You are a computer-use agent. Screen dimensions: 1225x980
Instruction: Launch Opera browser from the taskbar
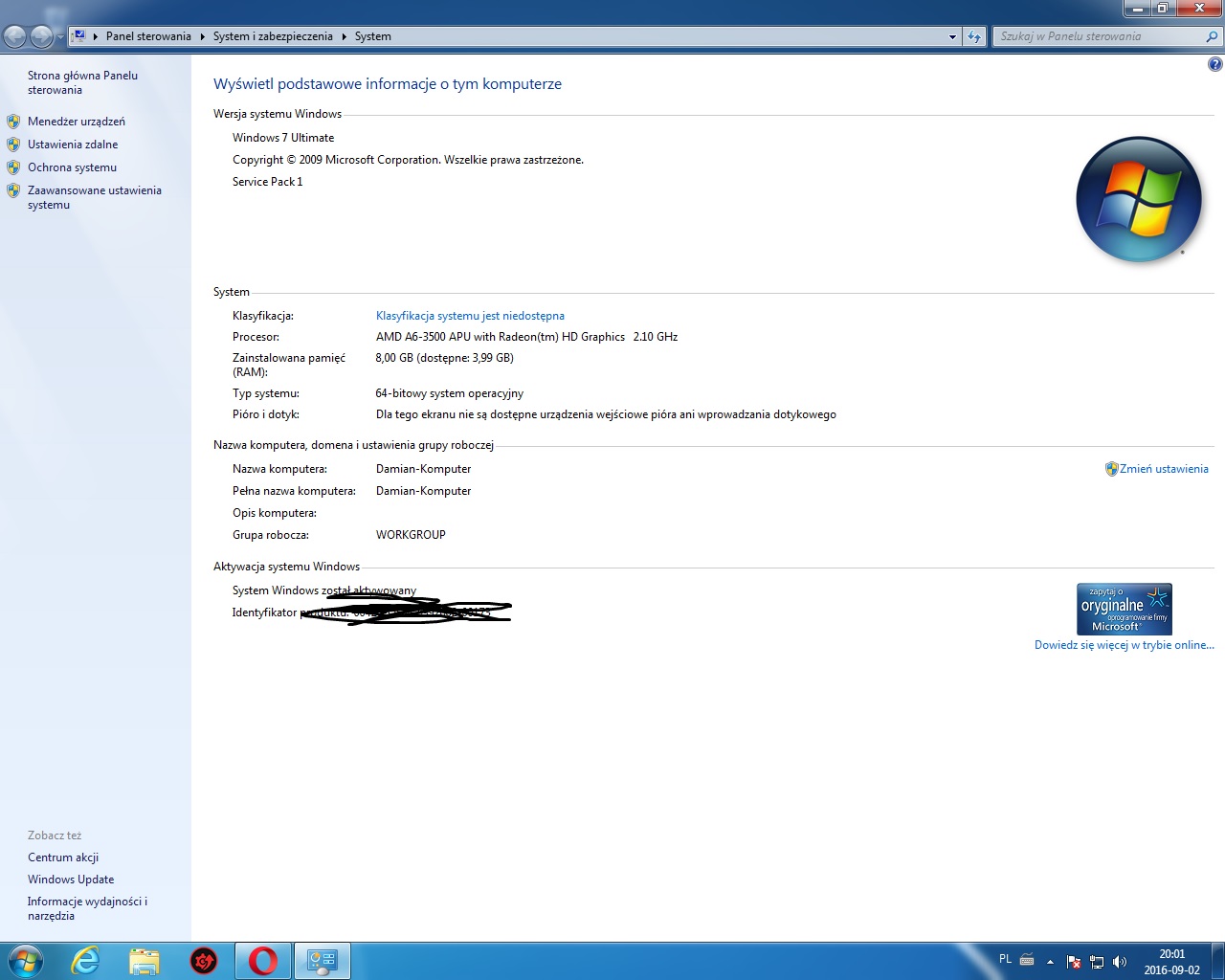pyautogui.click(x=263, y=961)
